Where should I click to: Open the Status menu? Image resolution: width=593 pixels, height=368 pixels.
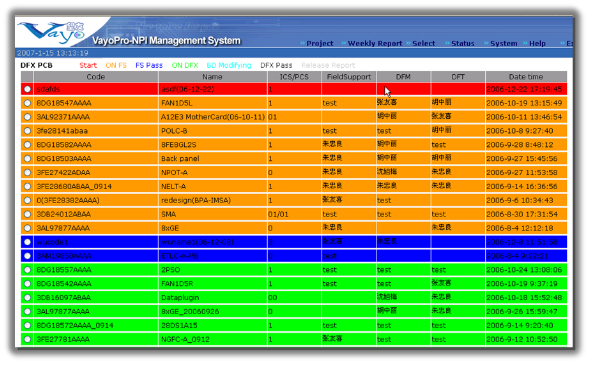pos(463,43)
